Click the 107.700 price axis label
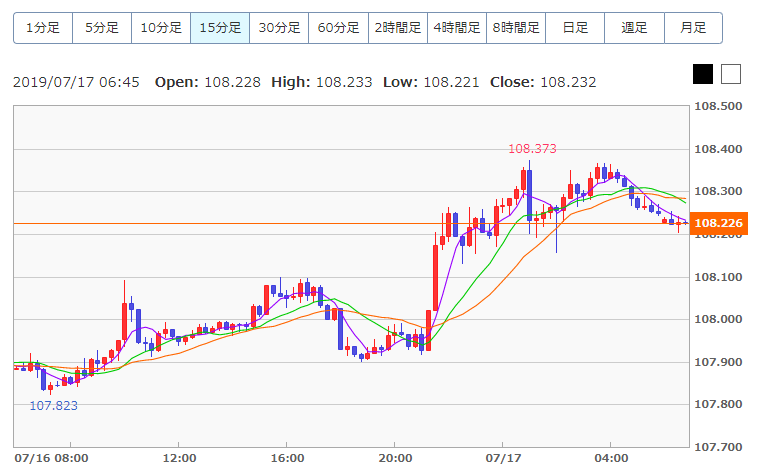 (718, 447)
